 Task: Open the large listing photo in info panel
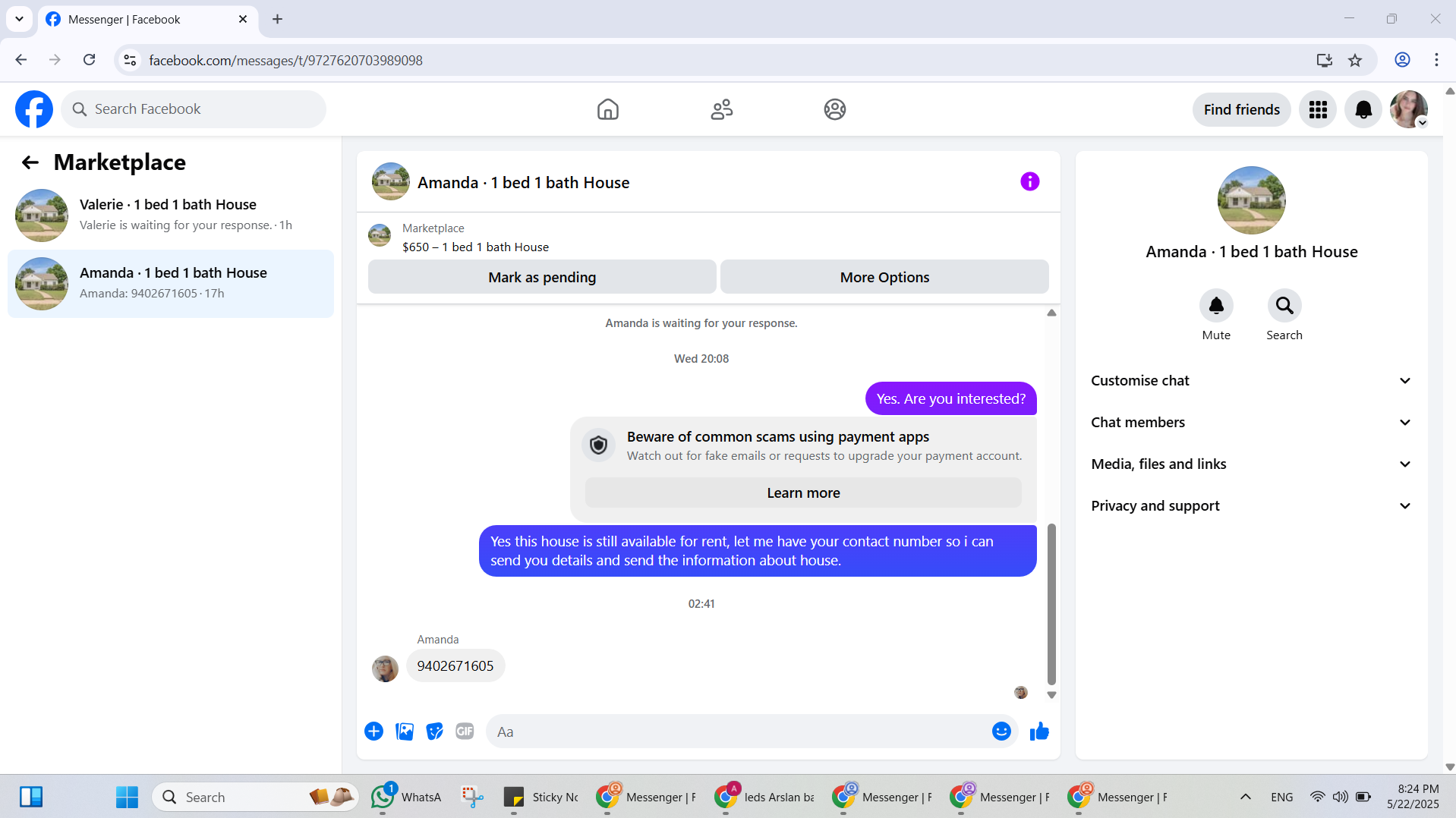click(x=1251, y=200)
